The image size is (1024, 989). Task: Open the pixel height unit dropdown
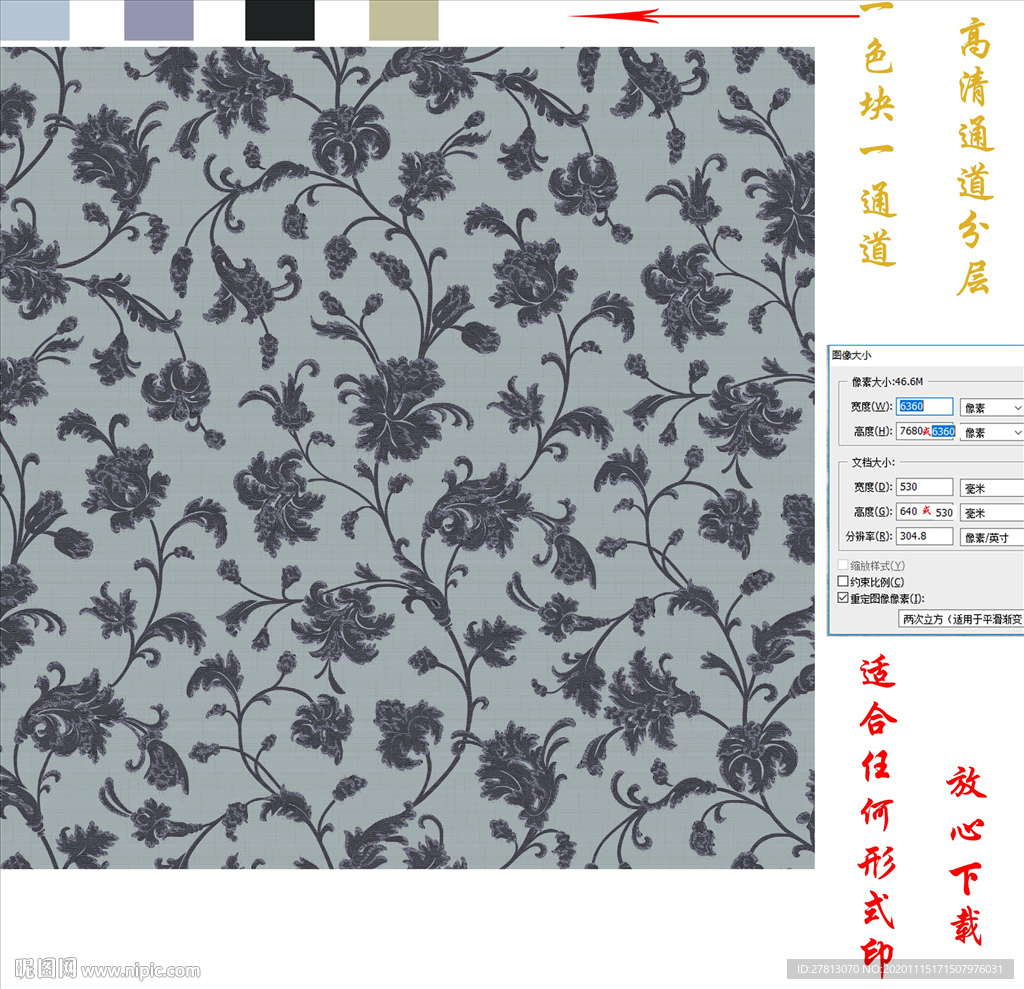click(x=992, y=432)
